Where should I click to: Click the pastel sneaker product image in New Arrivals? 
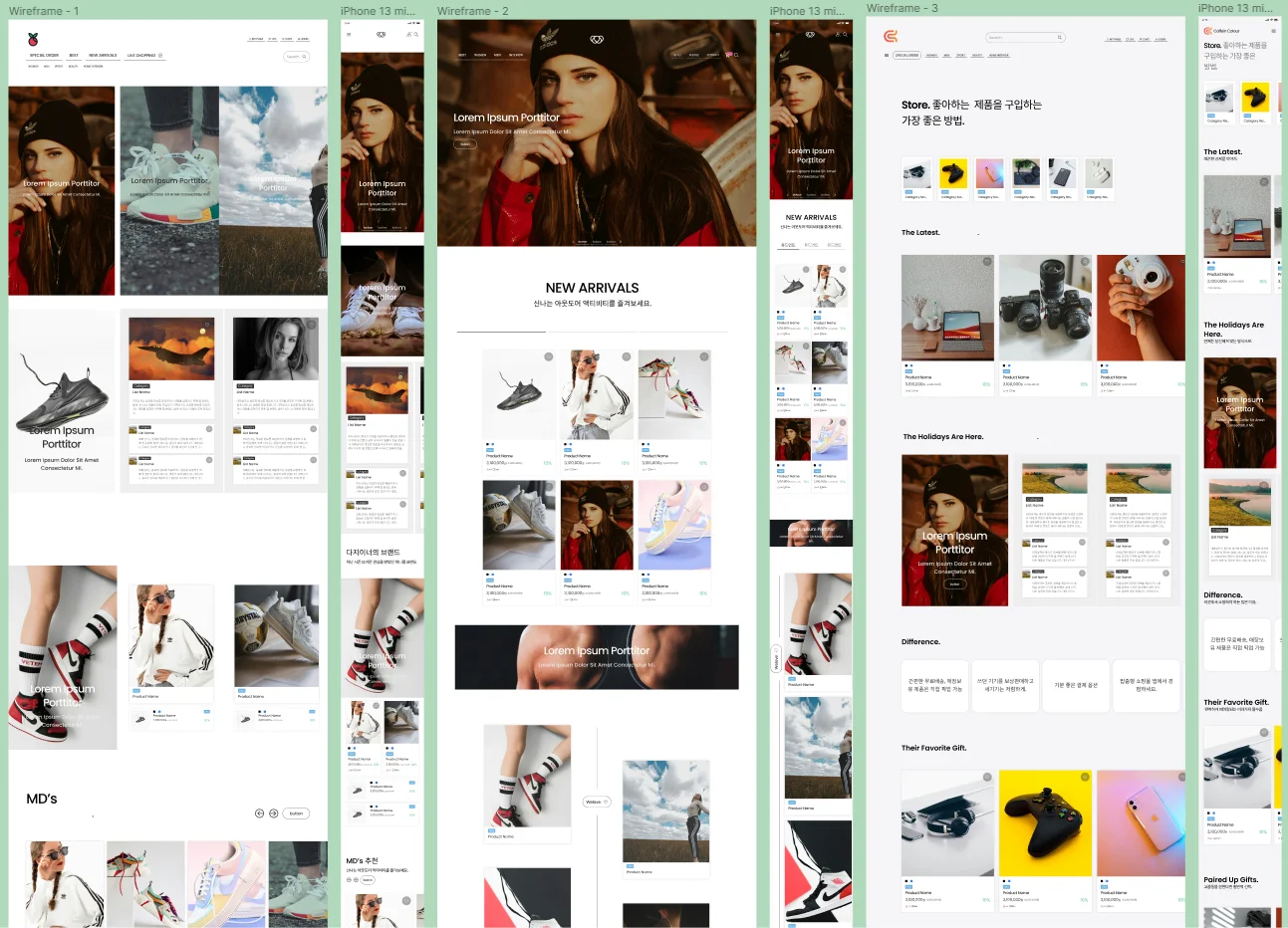click(674, 525)
